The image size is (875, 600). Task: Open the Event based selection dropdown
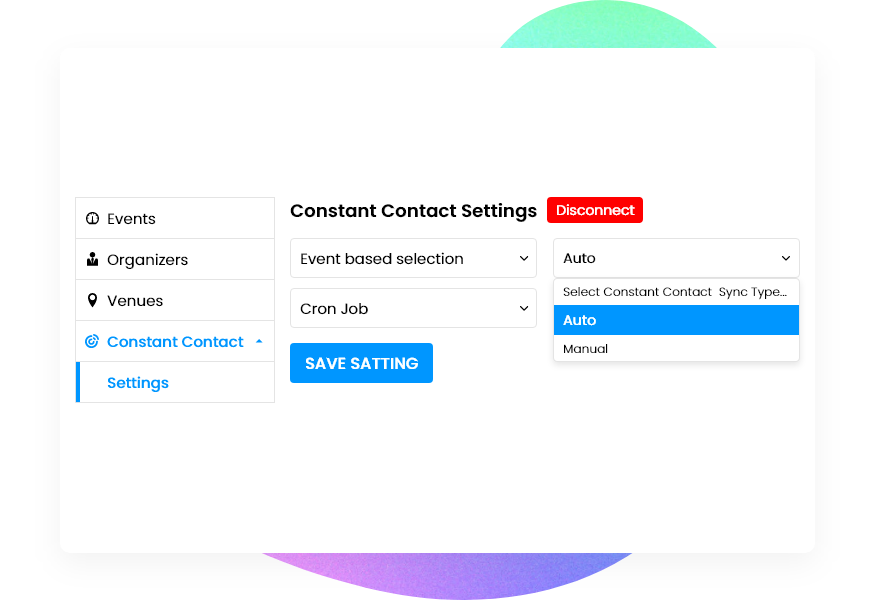point(413,258)
